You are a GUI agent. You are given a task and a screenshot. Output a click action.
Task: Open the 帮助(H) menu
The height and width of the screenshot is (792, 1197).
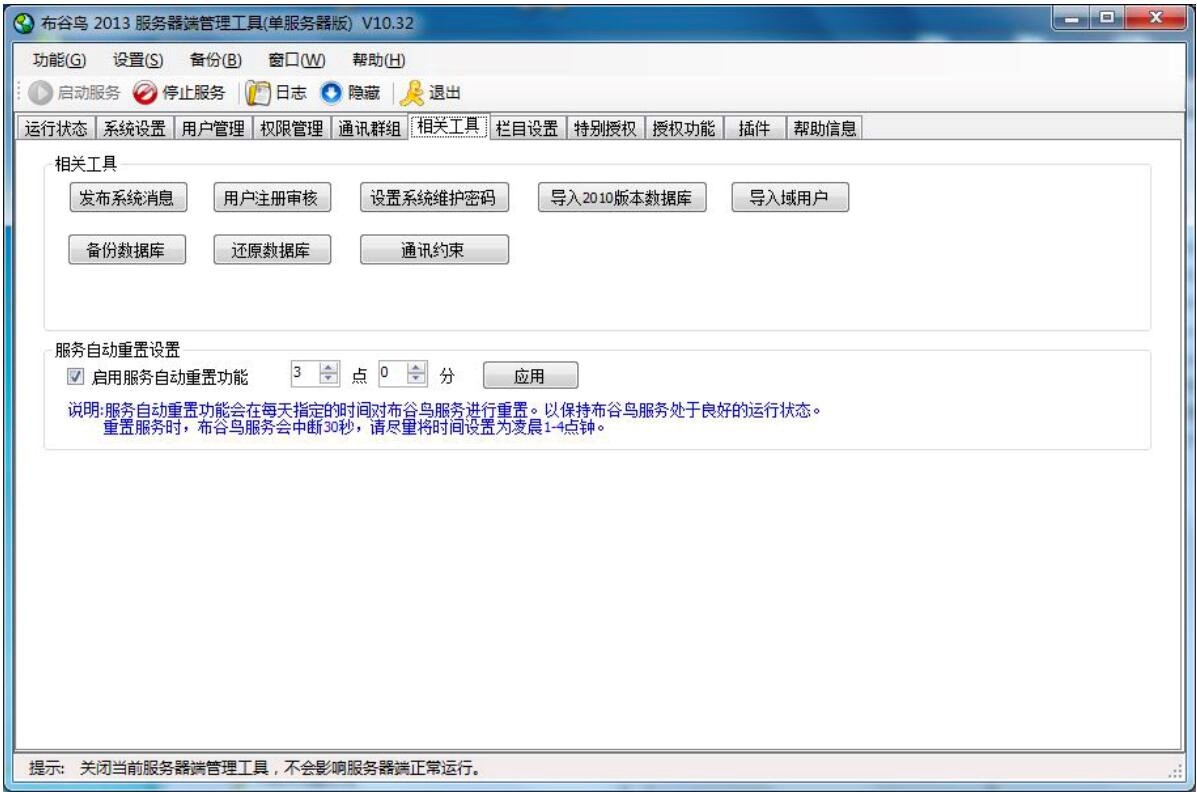pyautogui.click(x=378, y=60)
